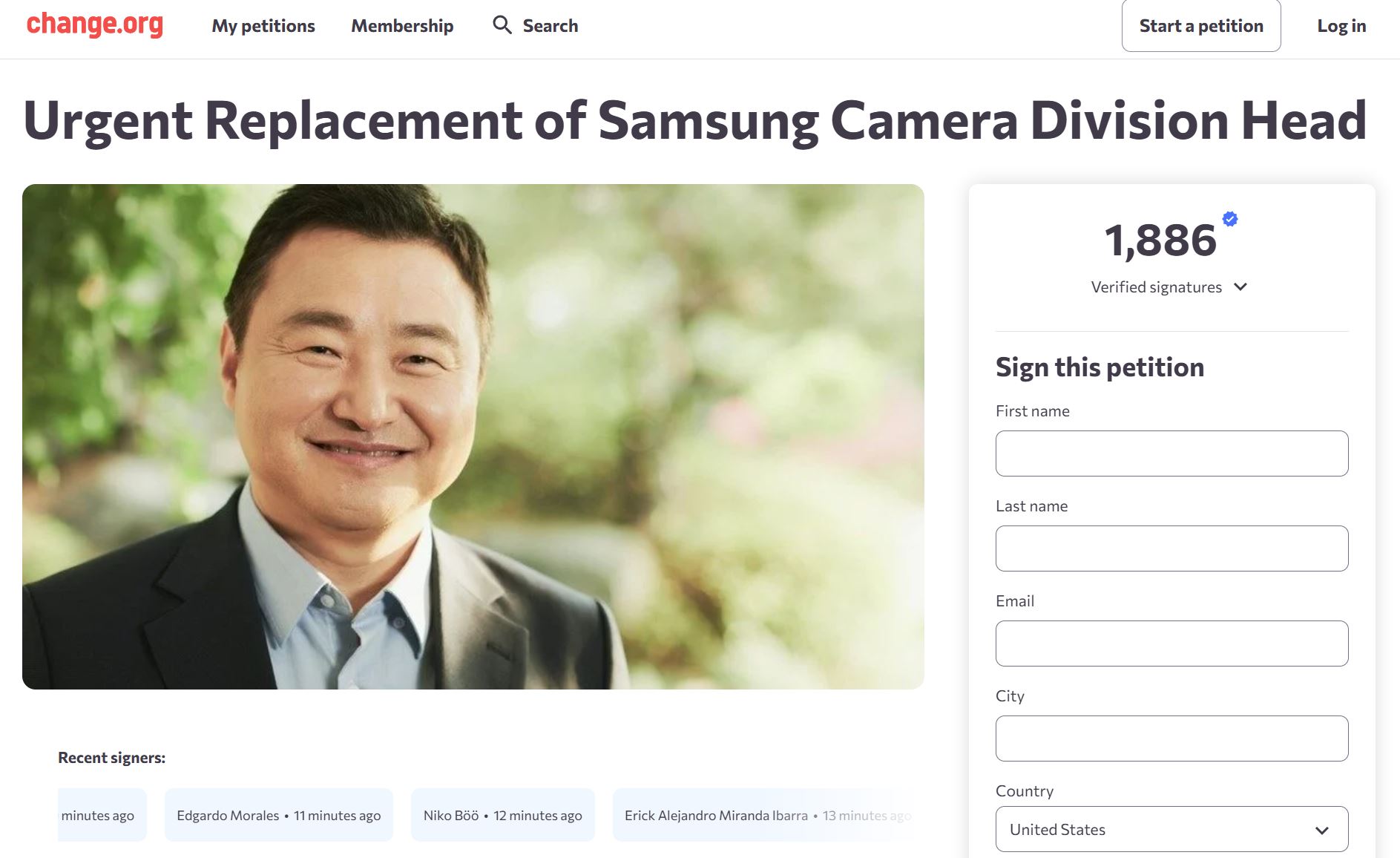Click the Verified signatures label
The image size is (1400, 858).
point(1156,287)
